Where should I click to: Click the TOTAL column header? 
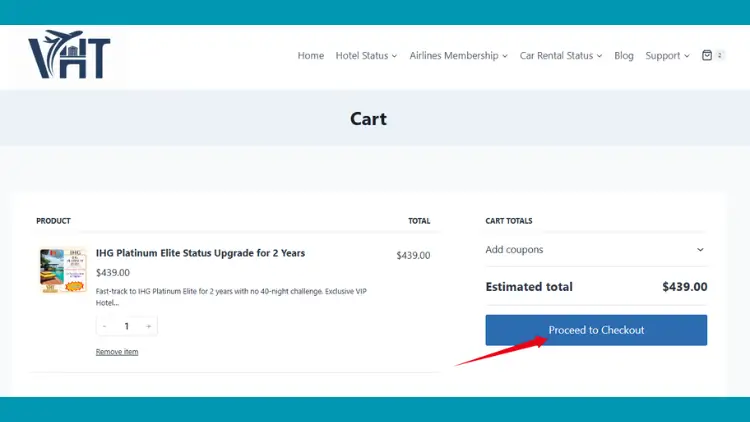tap(419, 221)
